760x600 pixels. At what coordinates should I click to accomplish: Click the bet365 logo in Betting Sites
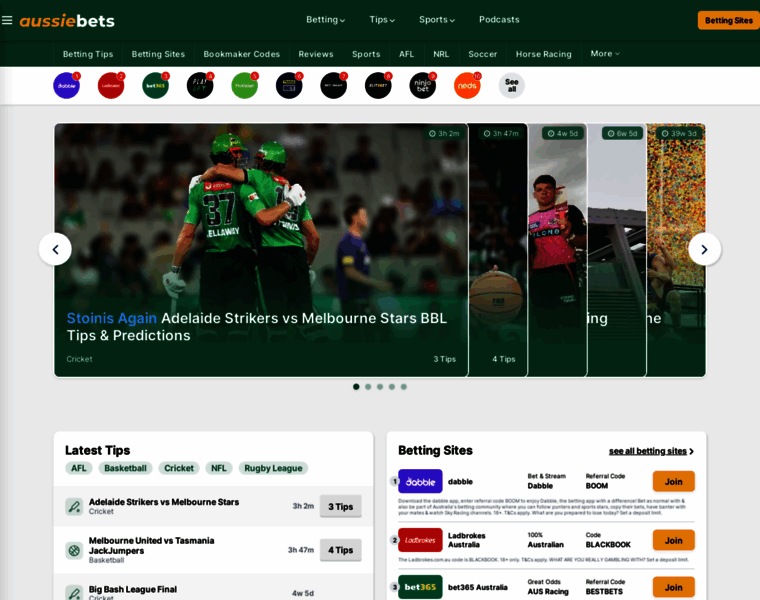click(420, 587)
